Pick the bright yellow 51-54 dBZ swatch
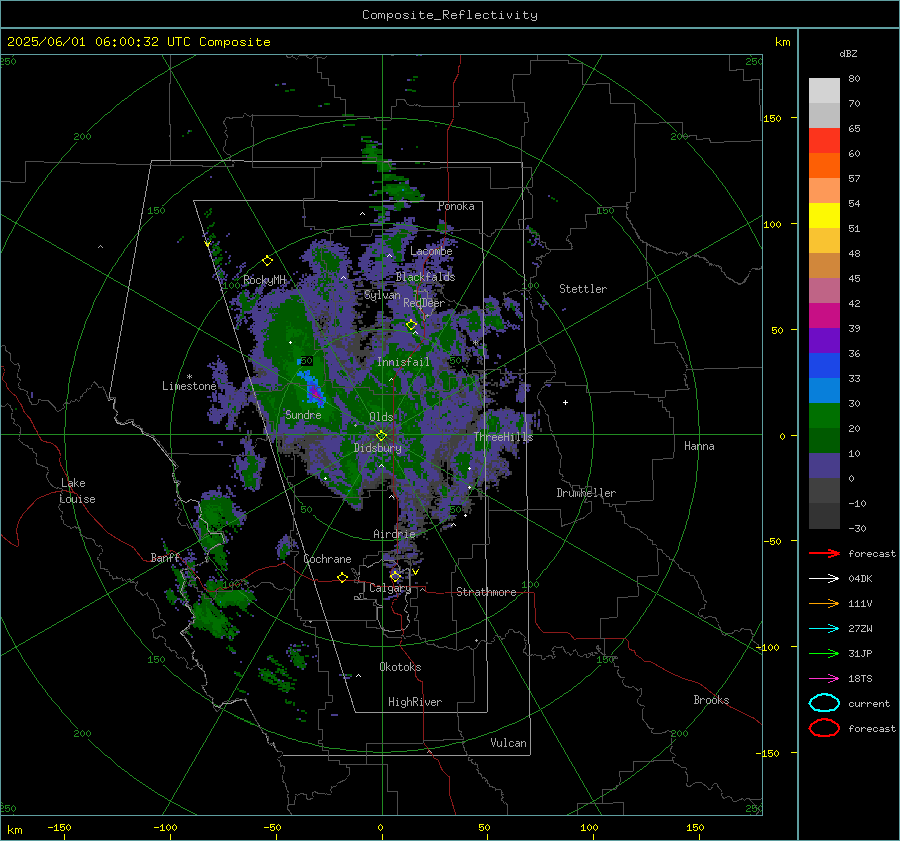The width and height of the screenshot is (900, 841). pyautogui.click(x=824, y=216)
